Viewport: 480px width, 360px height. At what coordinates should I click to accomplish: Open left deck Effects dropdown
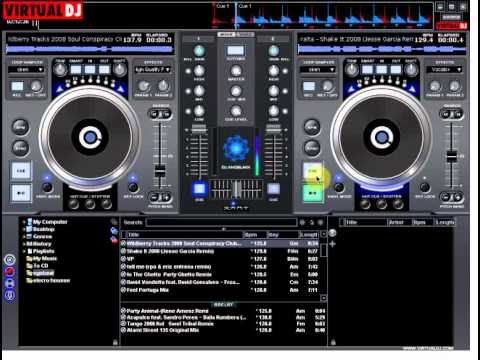[153, 70]
